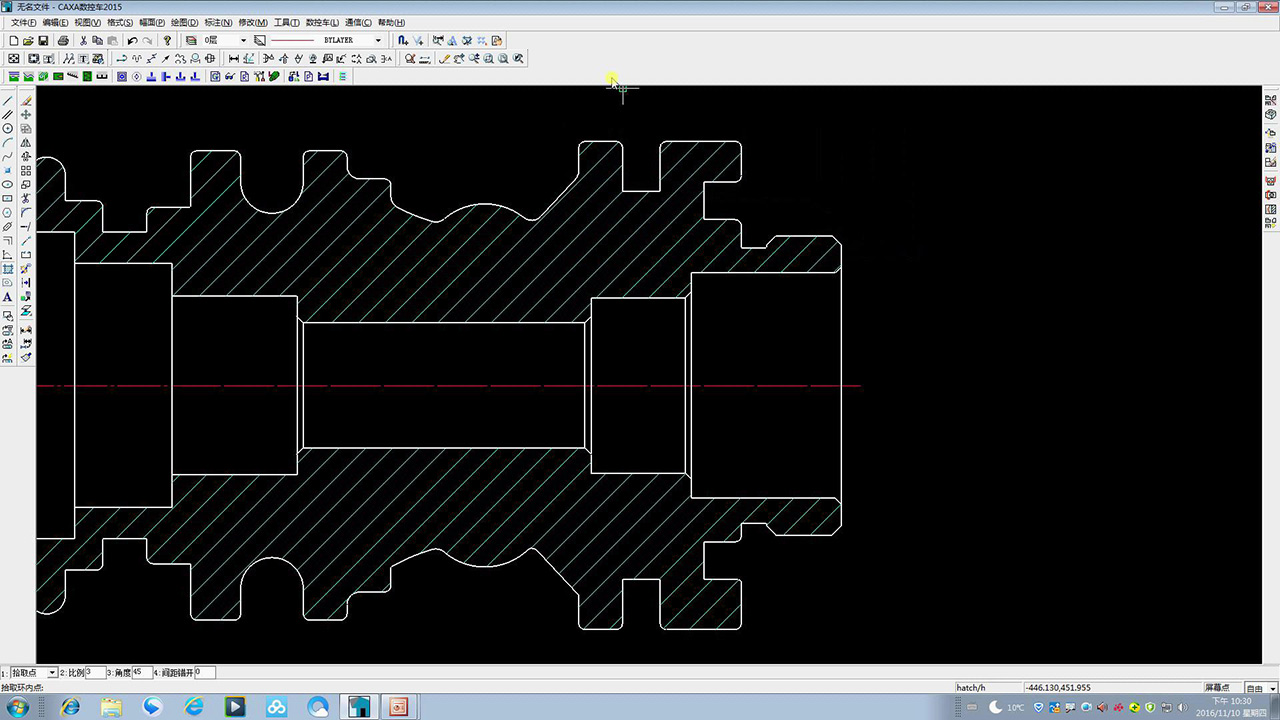Click the Windows Start button

click(x=17, y=707)
